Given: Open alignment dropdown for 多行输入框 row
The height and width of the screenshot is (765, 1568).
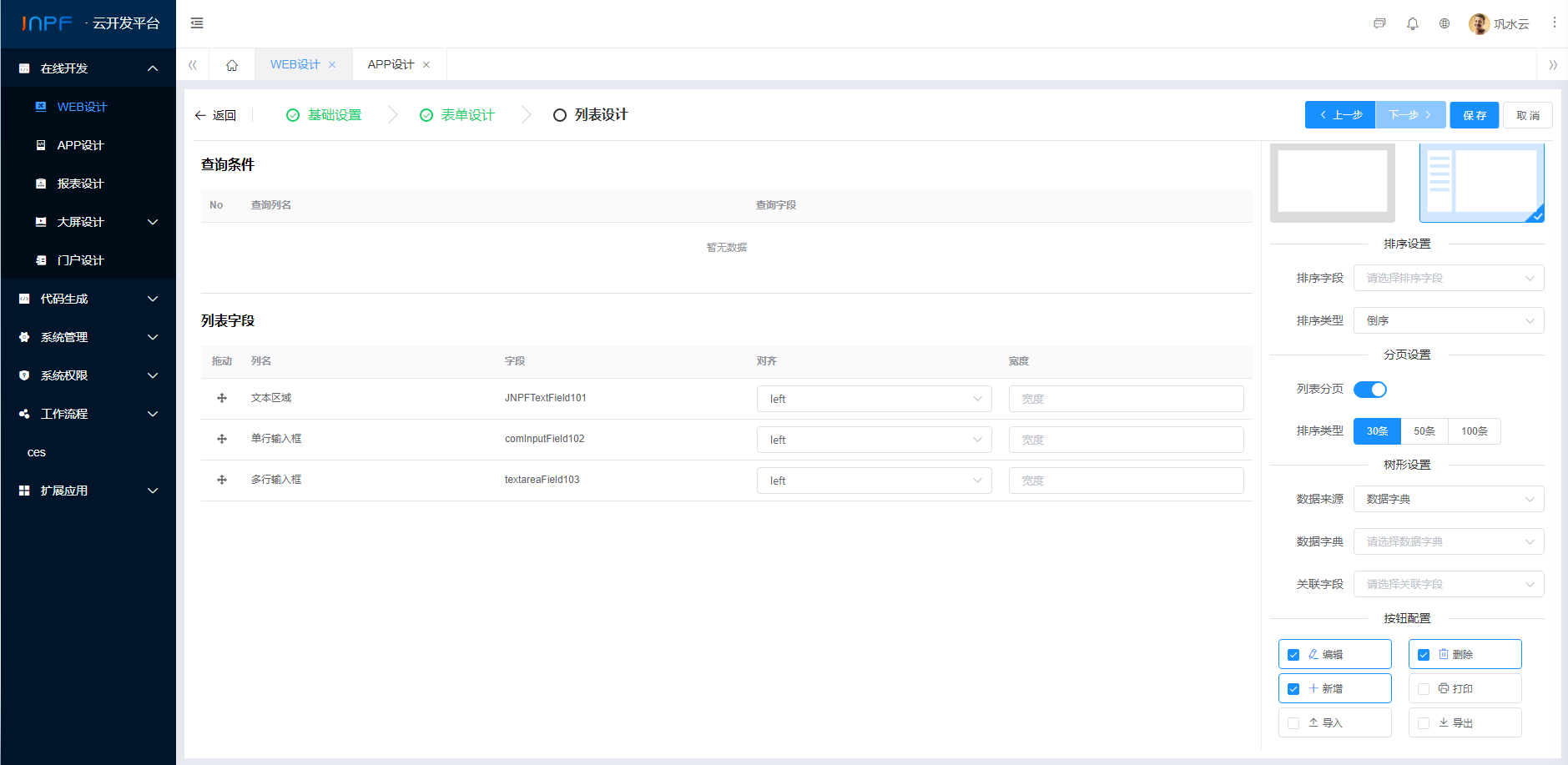Looking at the screenshot, I should (875, 481).
